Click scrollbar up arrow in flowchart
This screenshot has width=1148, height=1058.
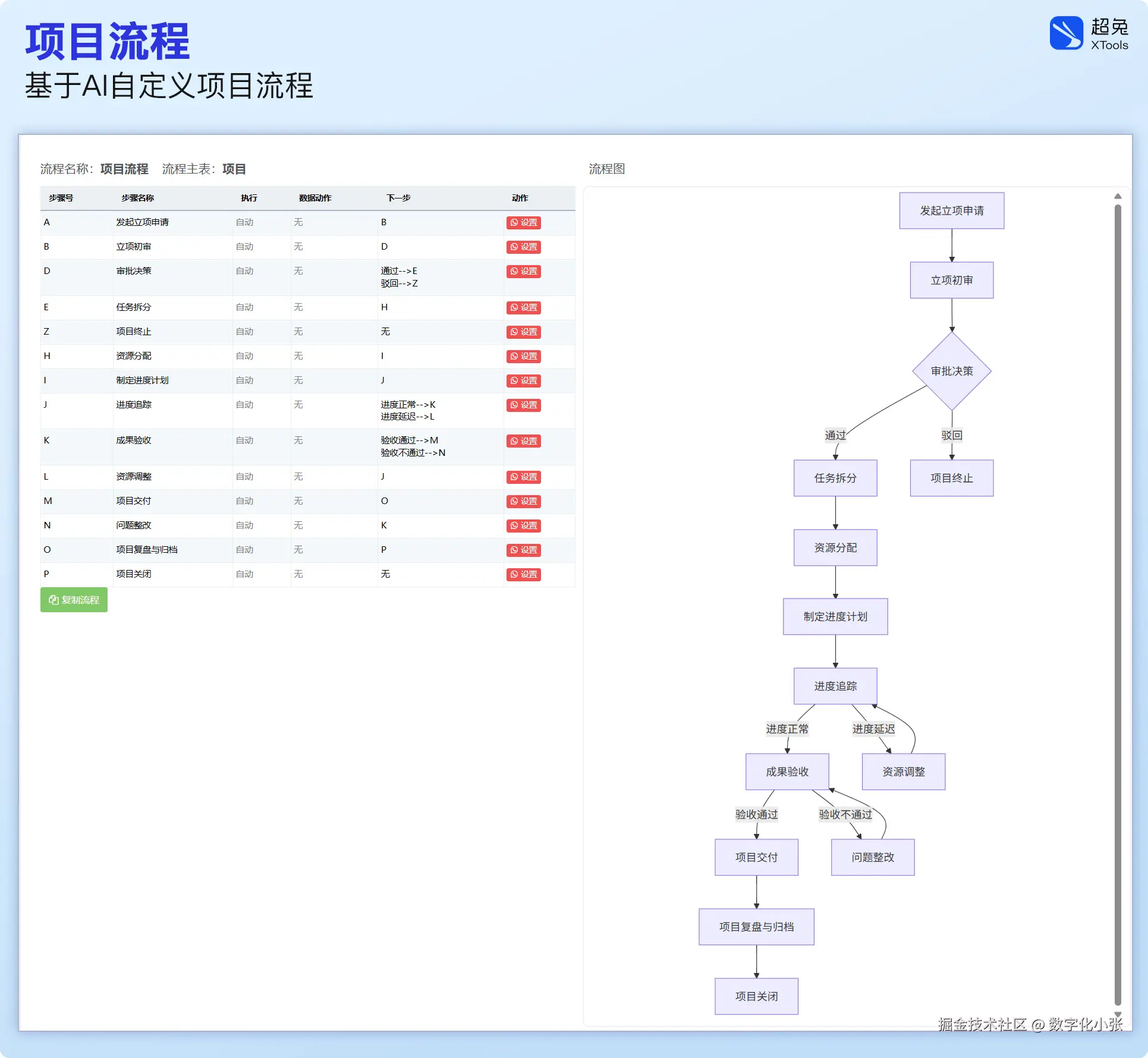pyautogui.click(x=1118, y=196)
